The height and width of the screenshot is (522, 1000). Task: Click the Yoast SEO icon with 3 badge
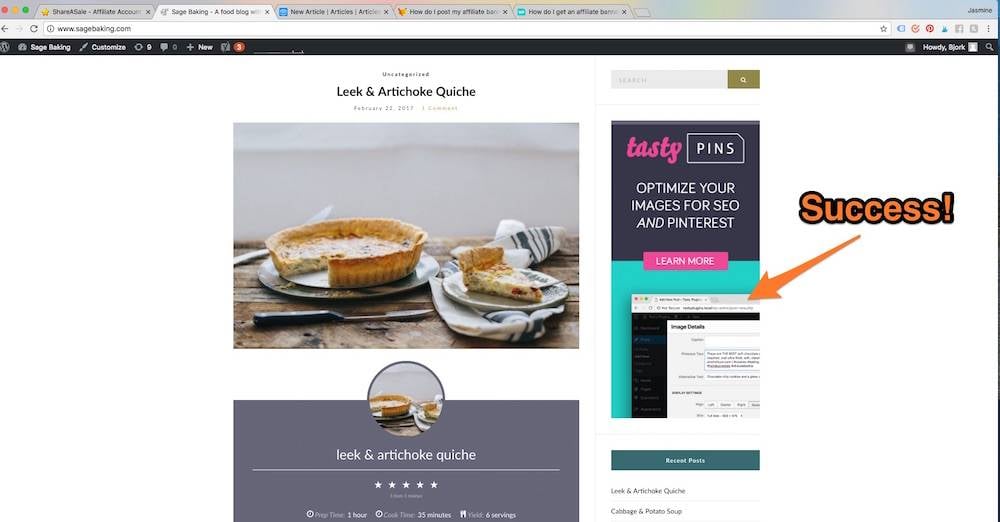232,47
